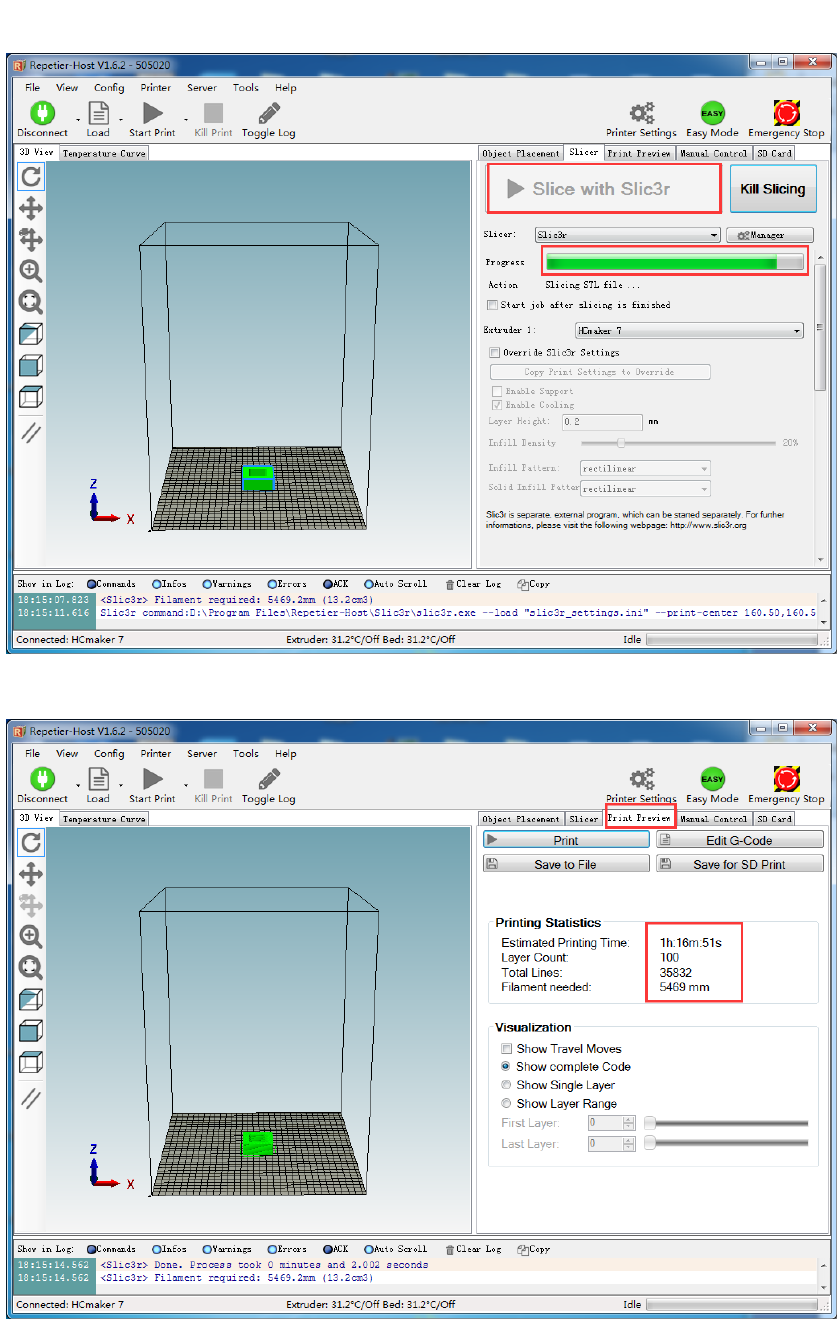Click the Load file icon in the Print Preview window
This screenshot has height=1319, width=837.
[98, 778]
